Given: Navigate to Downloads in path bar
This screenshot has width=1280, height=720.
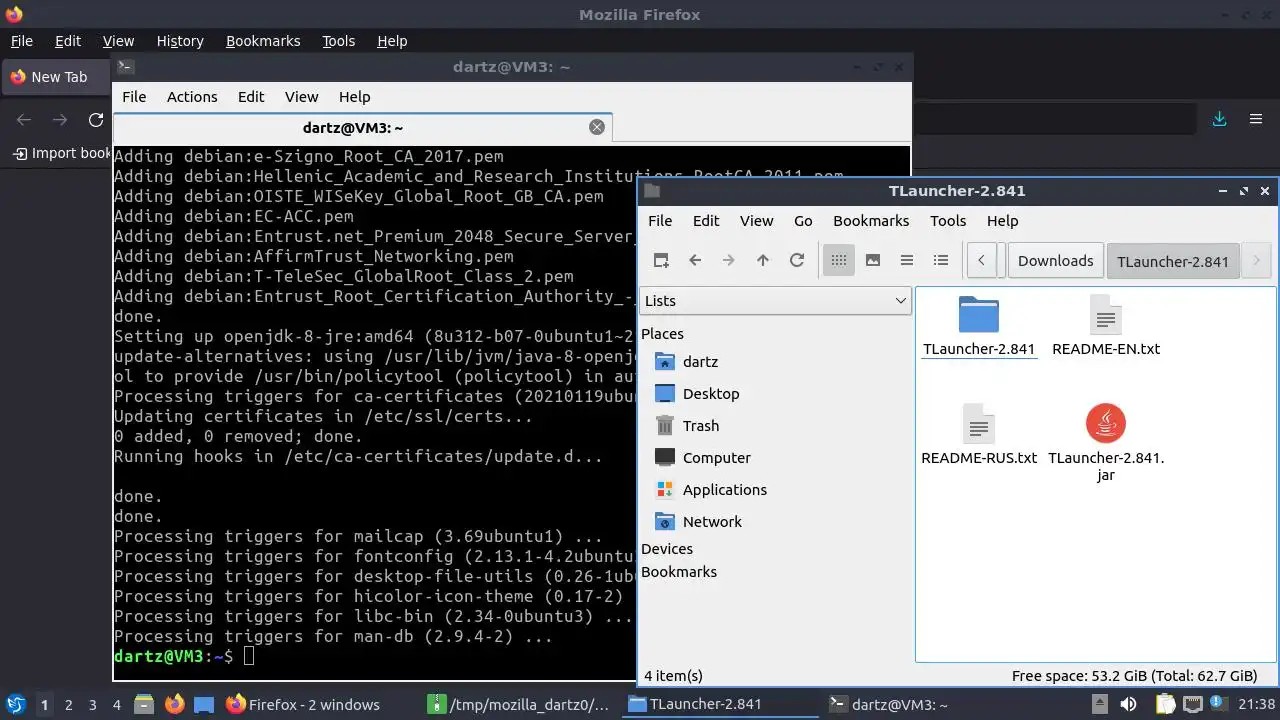Looking at the screenshot, I should pos(1055,261).
